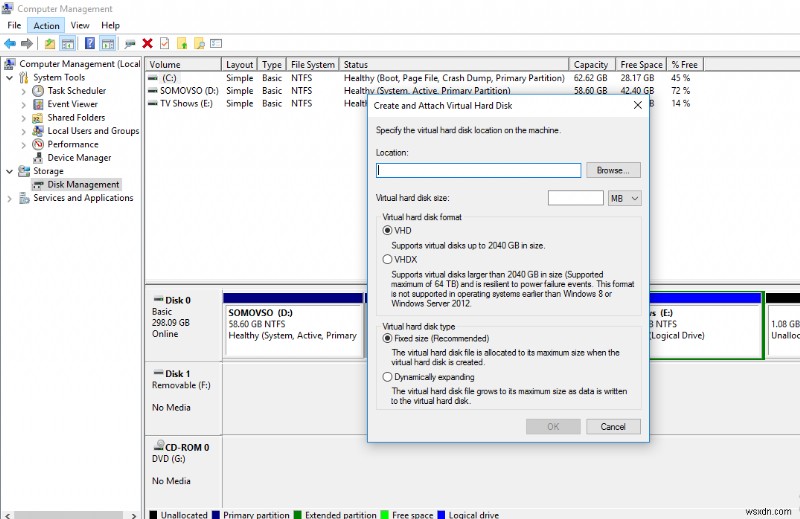Viewport: 800px width, 519px height.
Task: Click the CD-ROM 0 disc icon
Action: 159,446
